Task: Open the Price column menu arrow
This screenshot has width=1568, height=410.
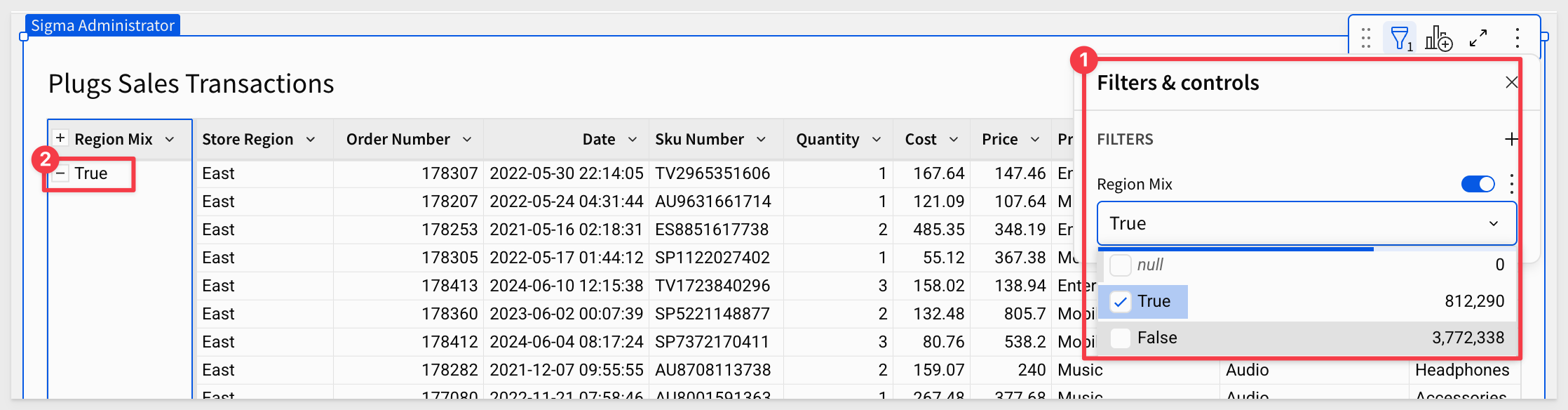Action: (x=1035, y=139)
